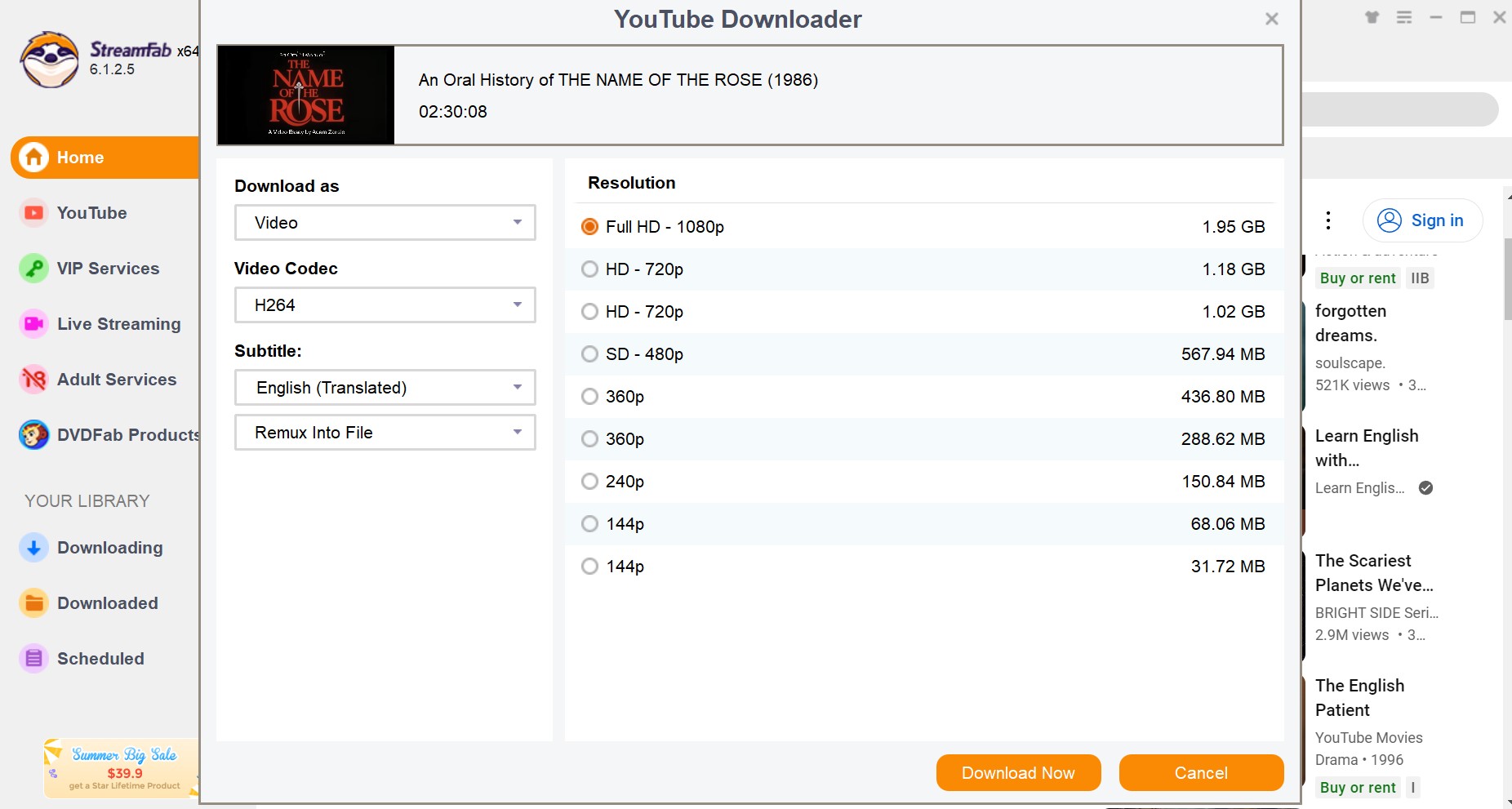Open the English (Translated) subtitle dropdown
The width and height of the screenshot is (1512, 809).
pyautogui.click(x=385, y=388)
